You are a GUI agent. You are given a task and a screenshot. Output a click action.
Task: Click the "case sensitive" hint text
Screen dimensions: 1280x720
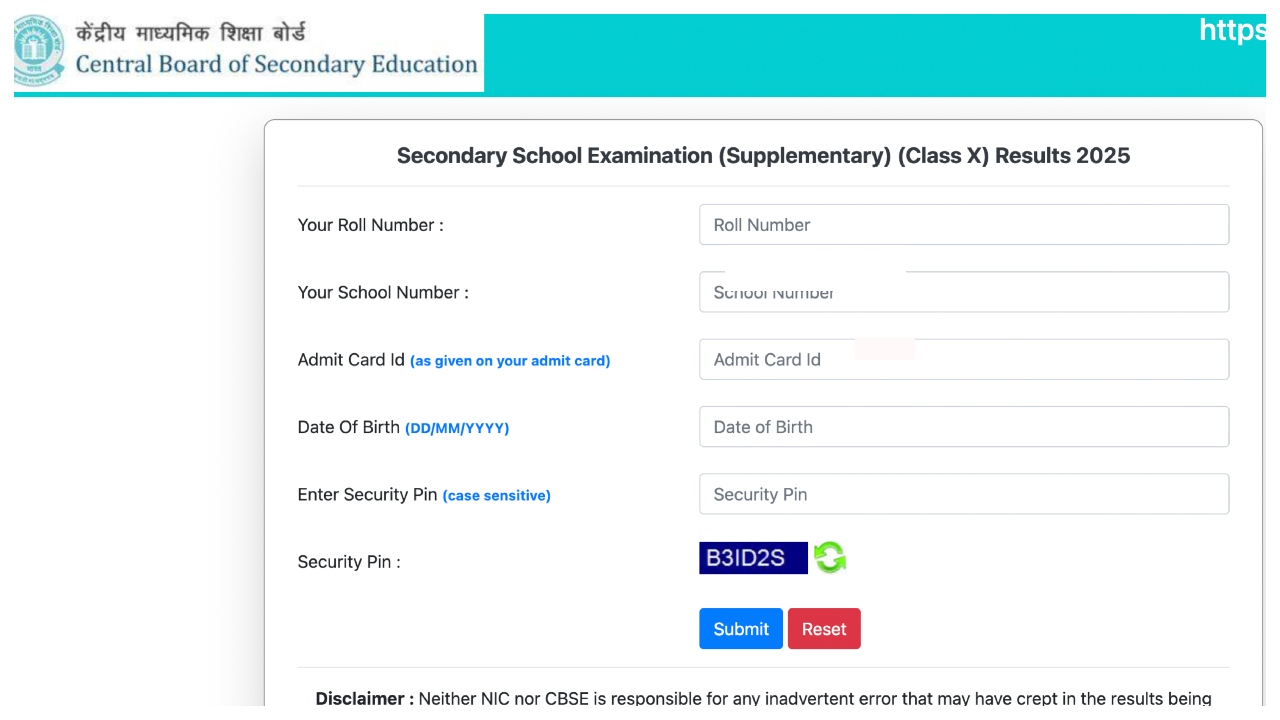496,495
